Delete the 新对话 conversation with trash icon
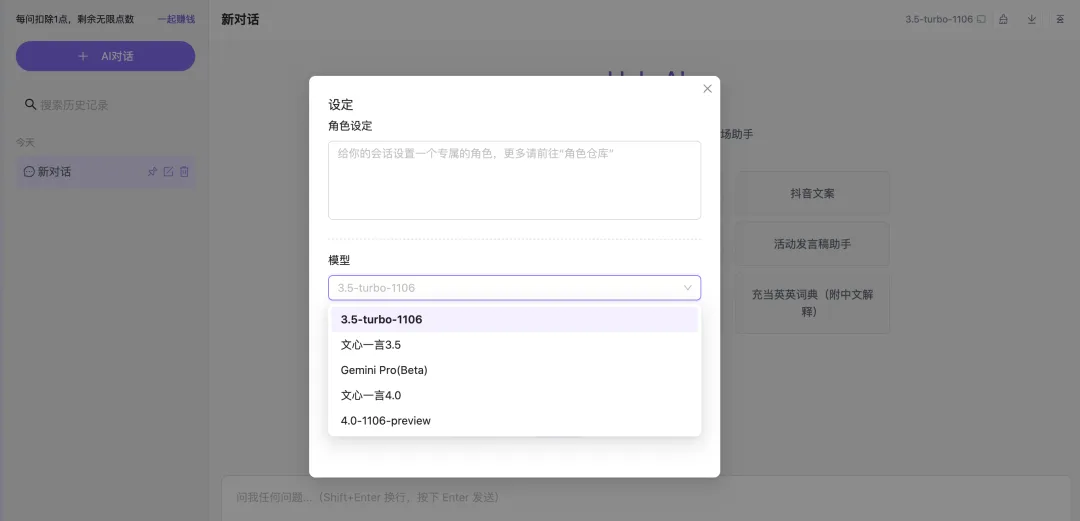The width and height of the screenshot is (1080, 521). click(184, 172)
